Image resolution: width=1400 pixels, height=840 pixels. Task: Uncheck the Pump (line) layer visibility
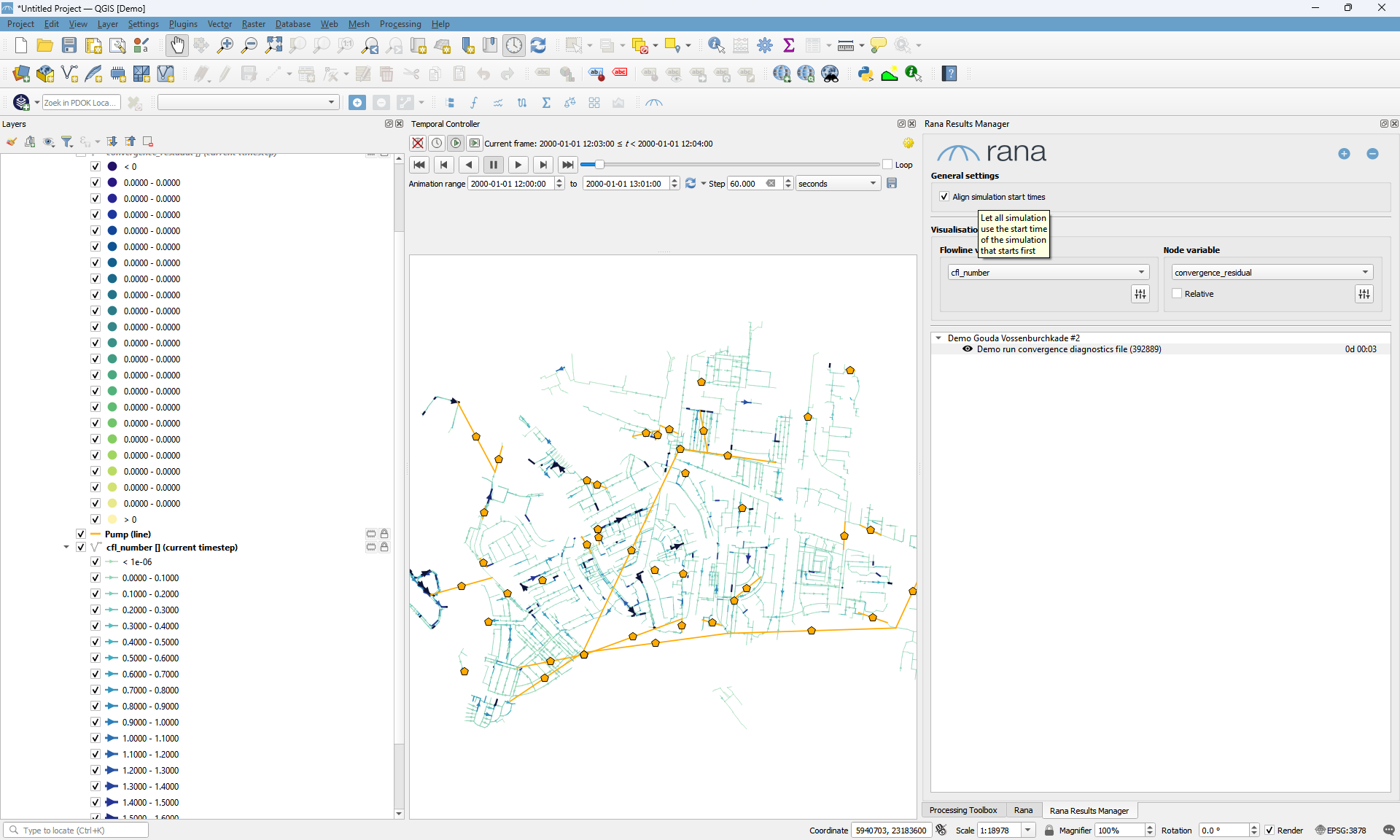point(81,534)
